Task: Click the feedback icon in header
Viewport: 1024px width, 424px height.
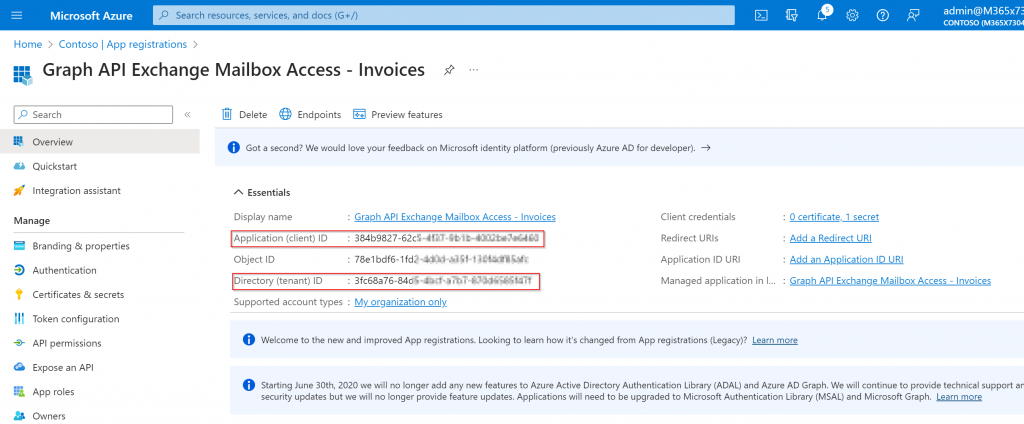Action: click(913, 15)
